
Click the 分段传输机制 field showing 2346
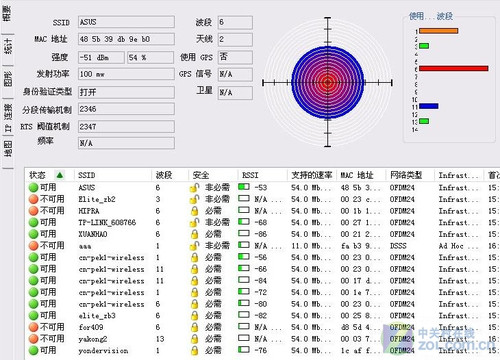[126, 109]
